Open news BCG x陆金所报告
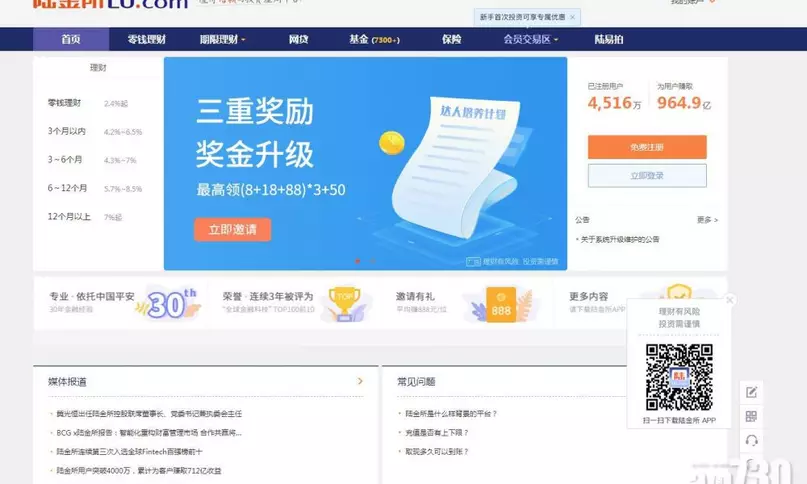This screenshot has height=484, width=807. (149, 433)
